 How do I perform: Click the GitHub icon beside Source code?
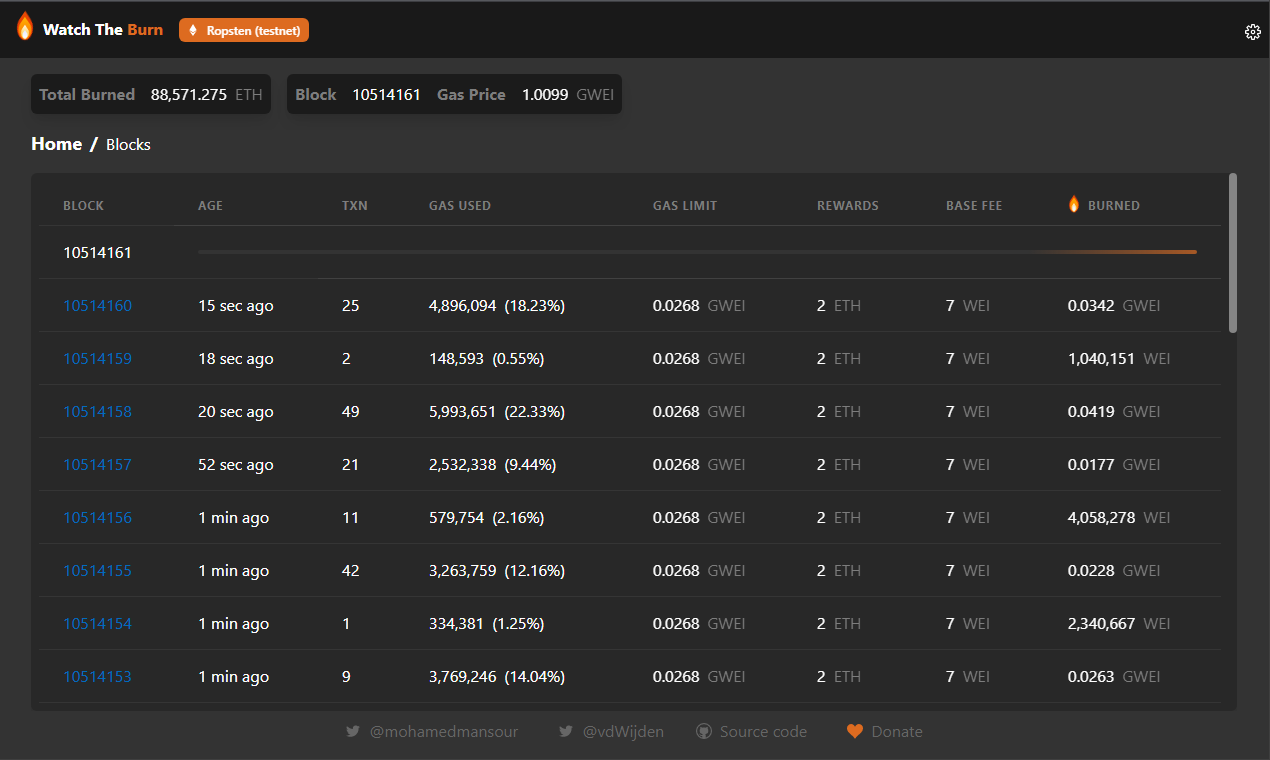point(704,731)
